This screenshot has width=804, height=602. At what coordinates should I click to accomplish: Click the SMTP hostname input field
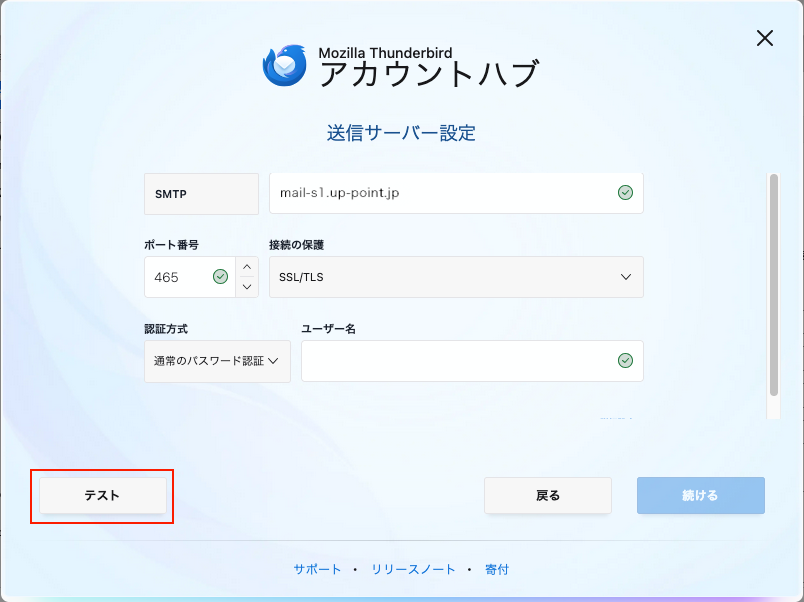(456, 193)
